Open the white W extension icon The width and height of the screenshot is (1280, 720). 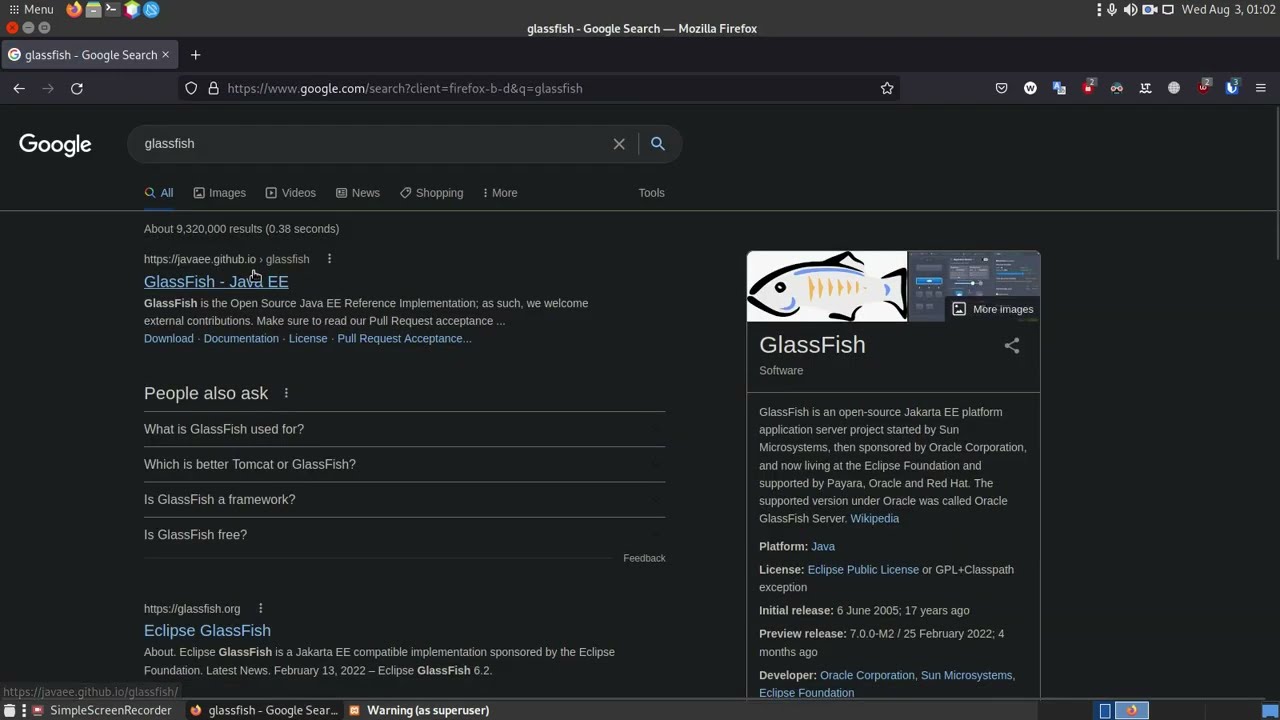click(1030, 88)
